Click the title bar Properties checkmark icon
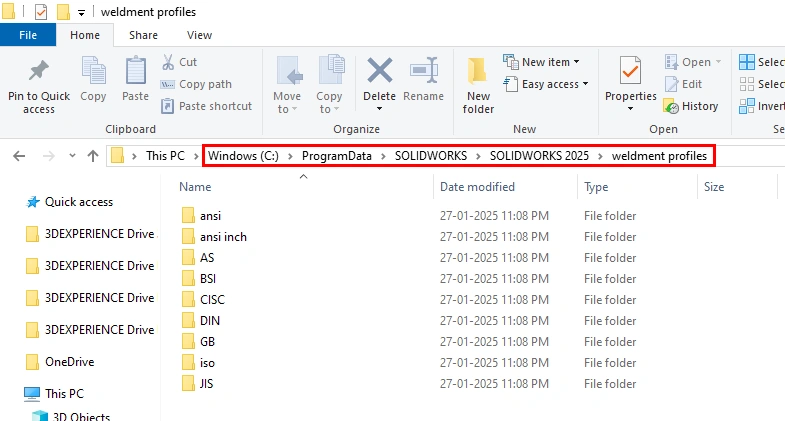Viewport: 785px width, 421px height. (x=41, y=12)
